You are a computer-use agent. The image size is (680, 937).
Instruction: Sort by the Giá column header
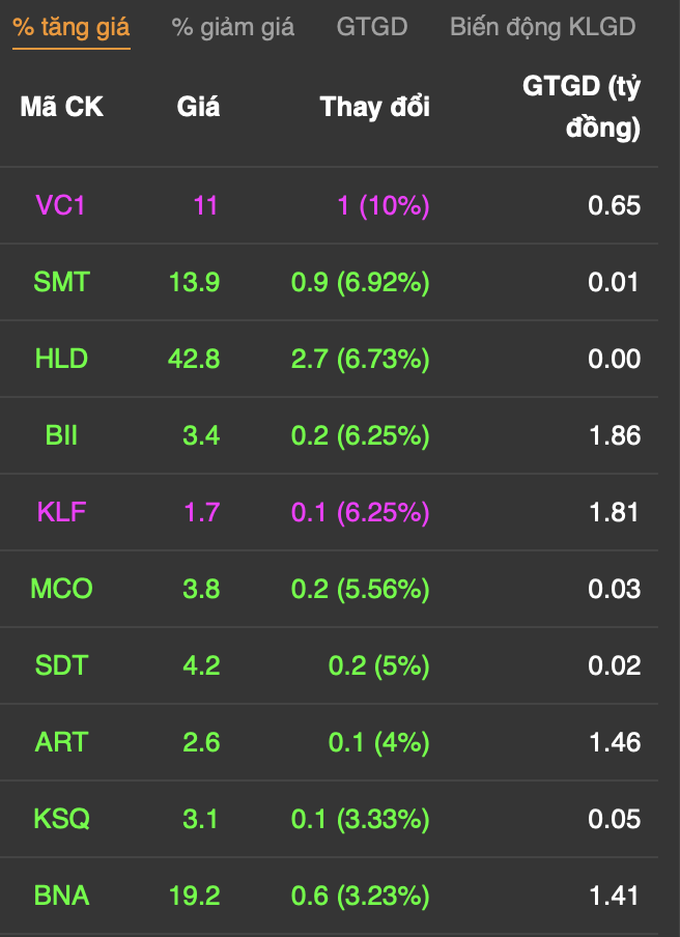pos(198,107)
